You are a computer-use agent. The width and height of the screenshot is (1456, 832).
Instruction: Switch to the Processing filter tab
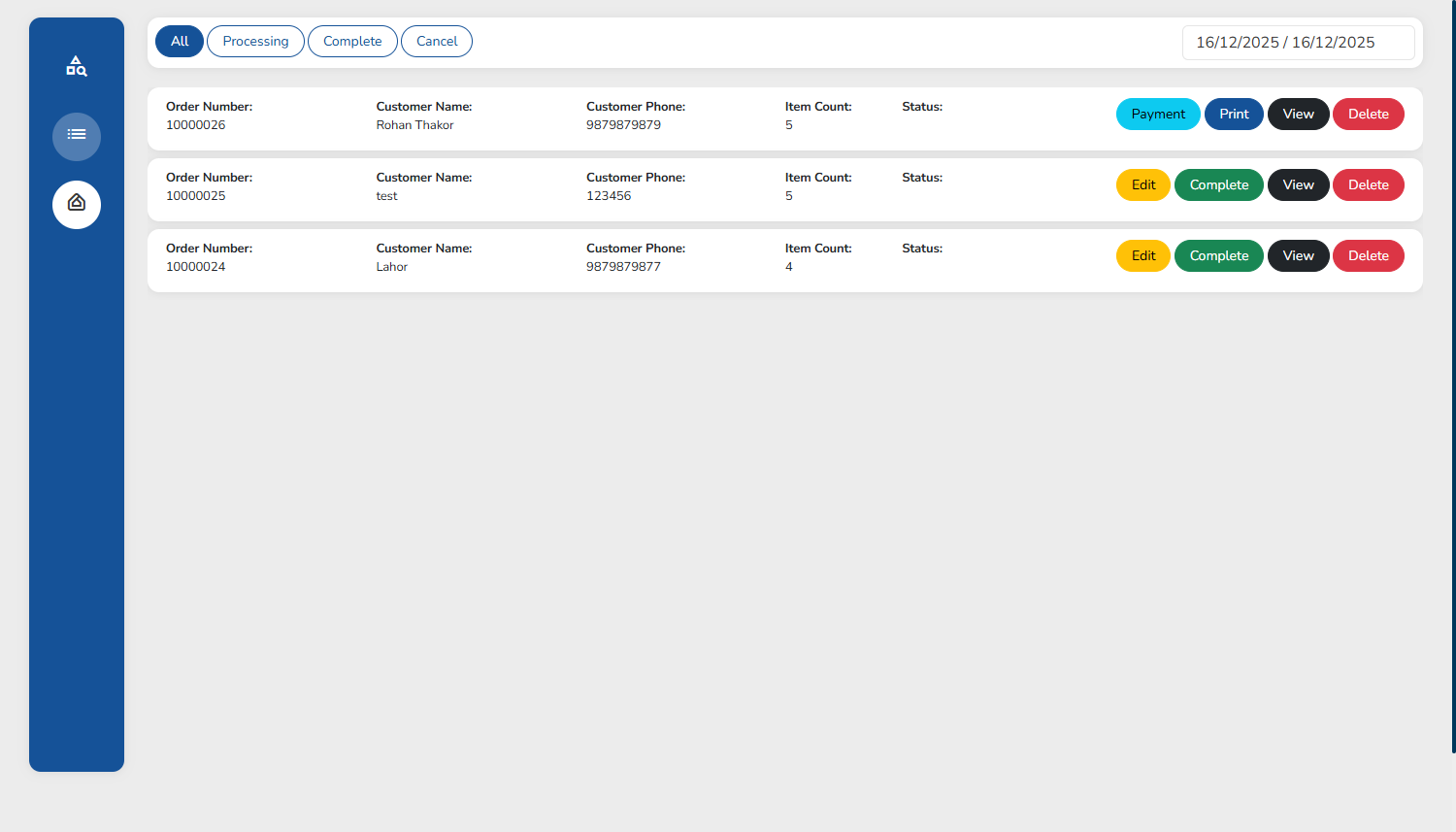click(x=255, y=42)
